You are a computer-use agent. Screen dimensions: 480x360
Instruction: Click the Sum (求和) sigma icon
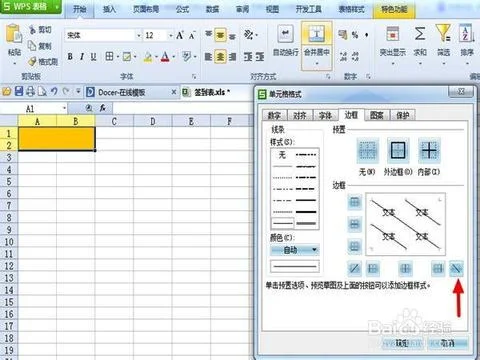420,34
